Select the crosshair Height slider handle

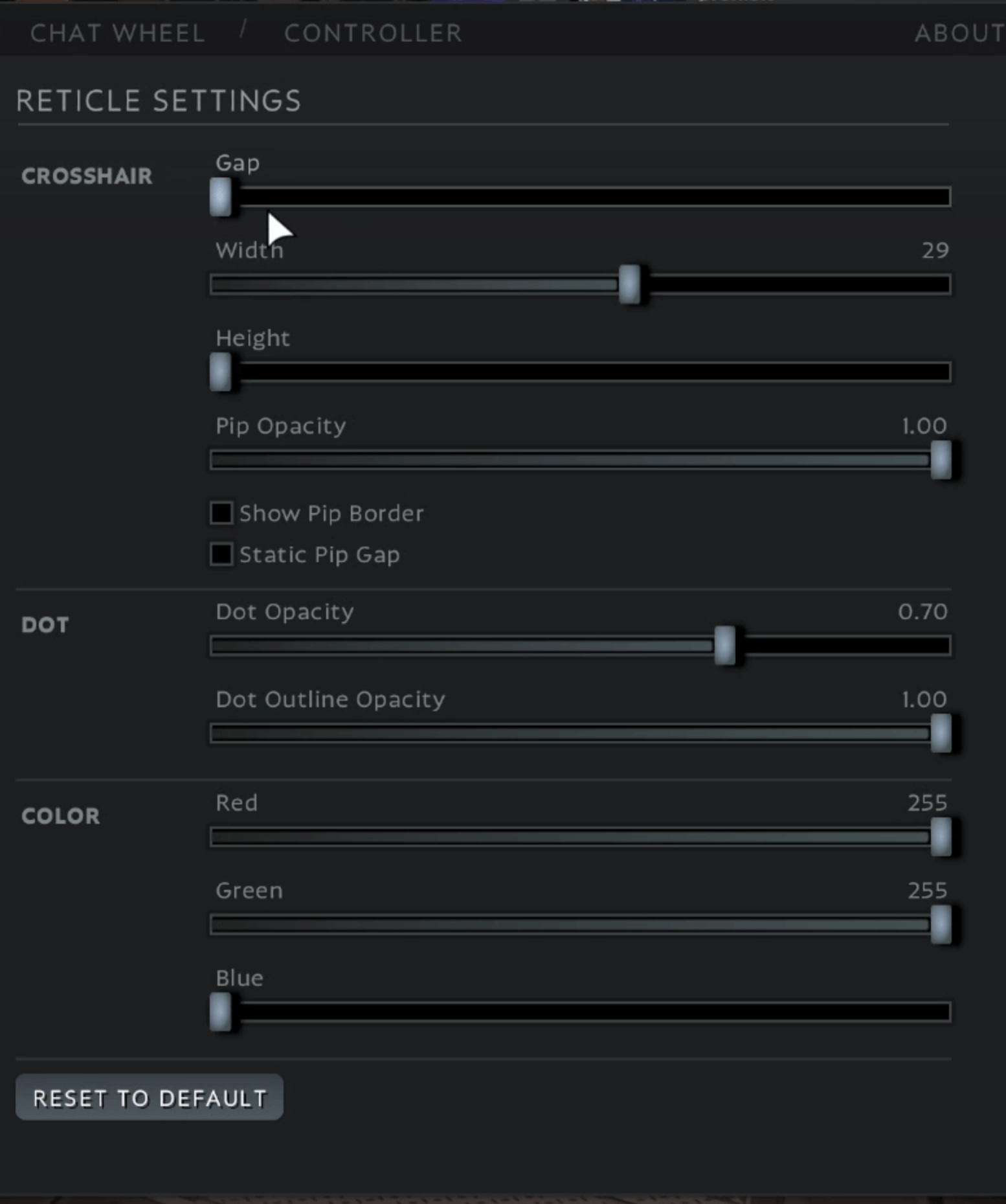coord(221,372)
